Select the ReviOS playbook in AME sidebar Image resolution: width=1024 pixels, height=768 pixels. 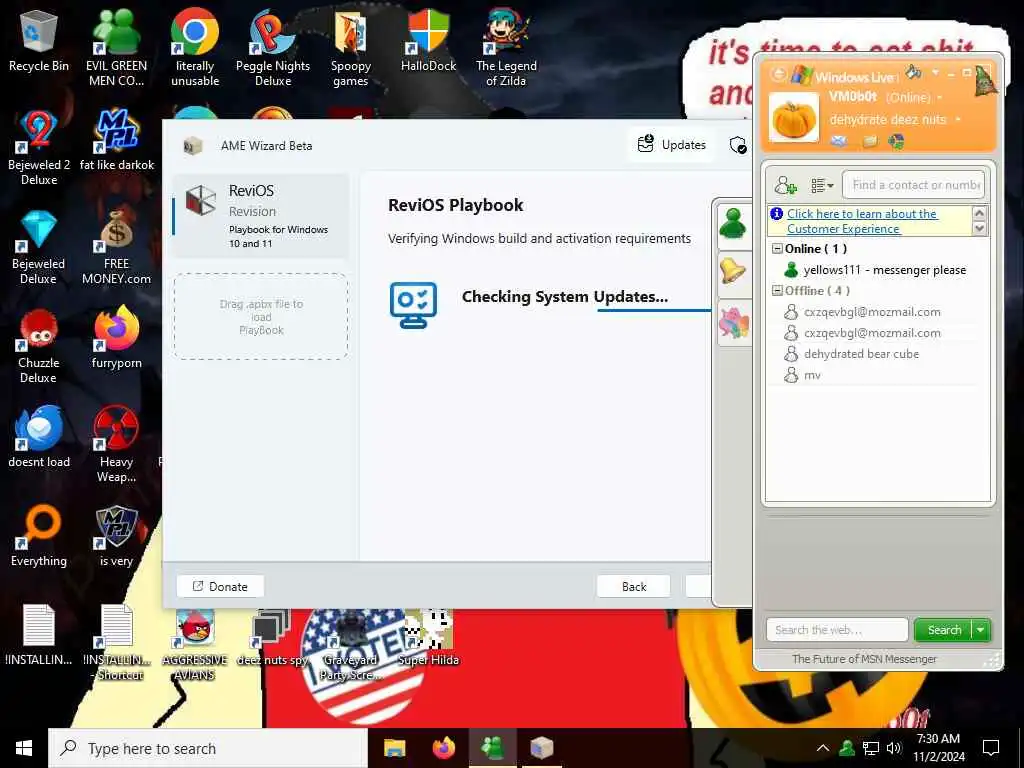tap(261, 217)
